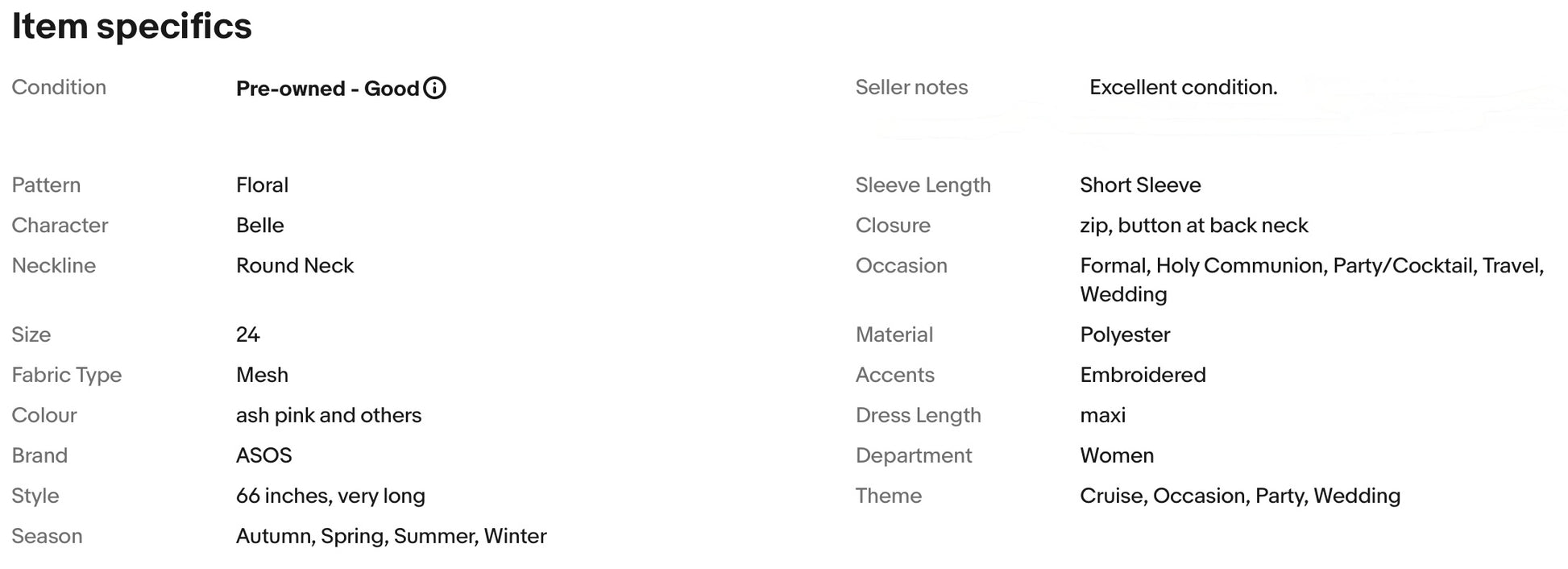Select the Polyester material value
The width and height of the screenshot is (1568, 569).
[1125, 334]
